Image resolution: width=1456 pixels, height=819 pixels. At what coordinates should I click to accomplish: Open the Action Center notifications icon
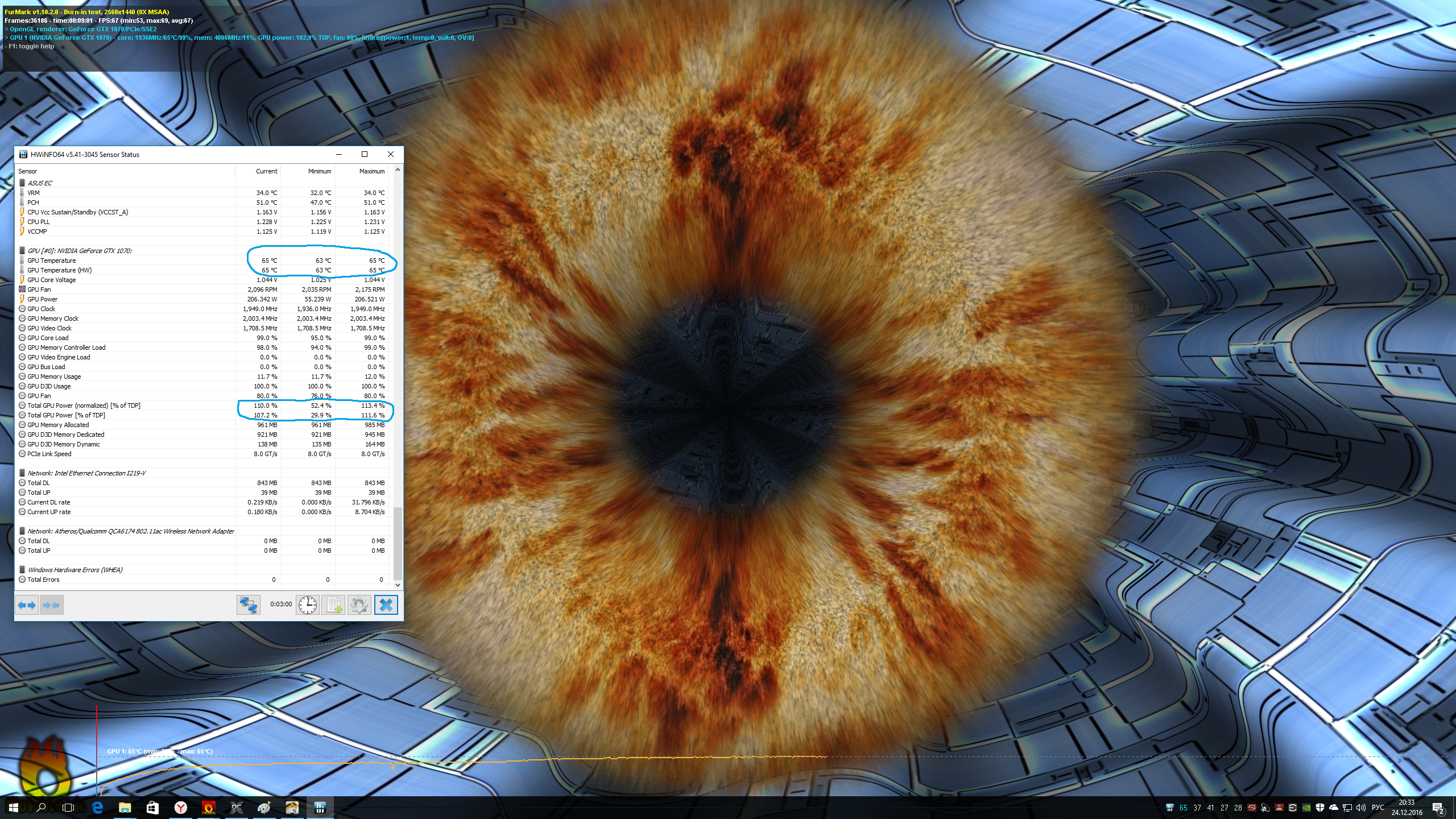(1438, 808)
